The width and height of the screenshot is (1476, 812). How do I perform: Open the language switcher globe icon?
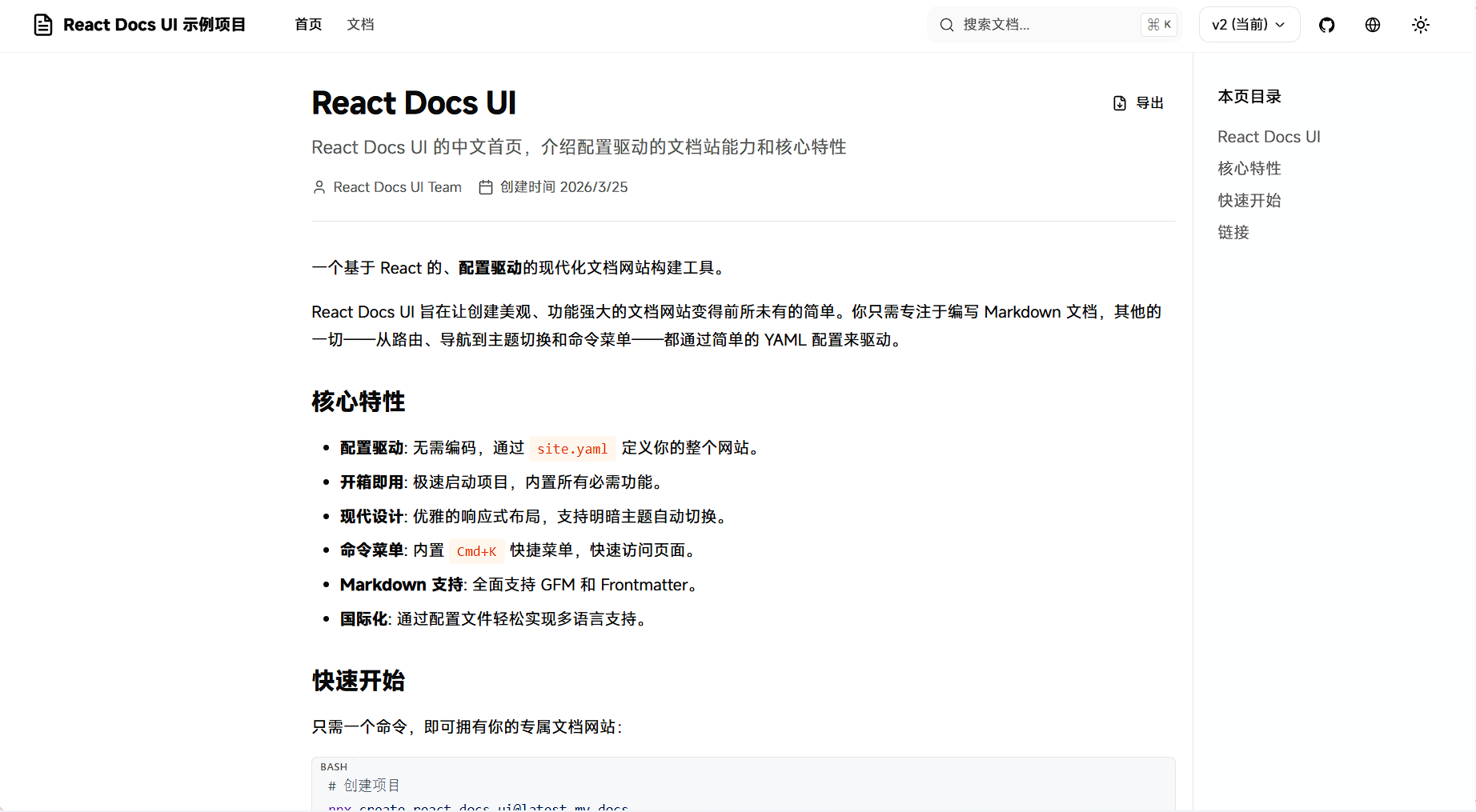[1373, 25]
